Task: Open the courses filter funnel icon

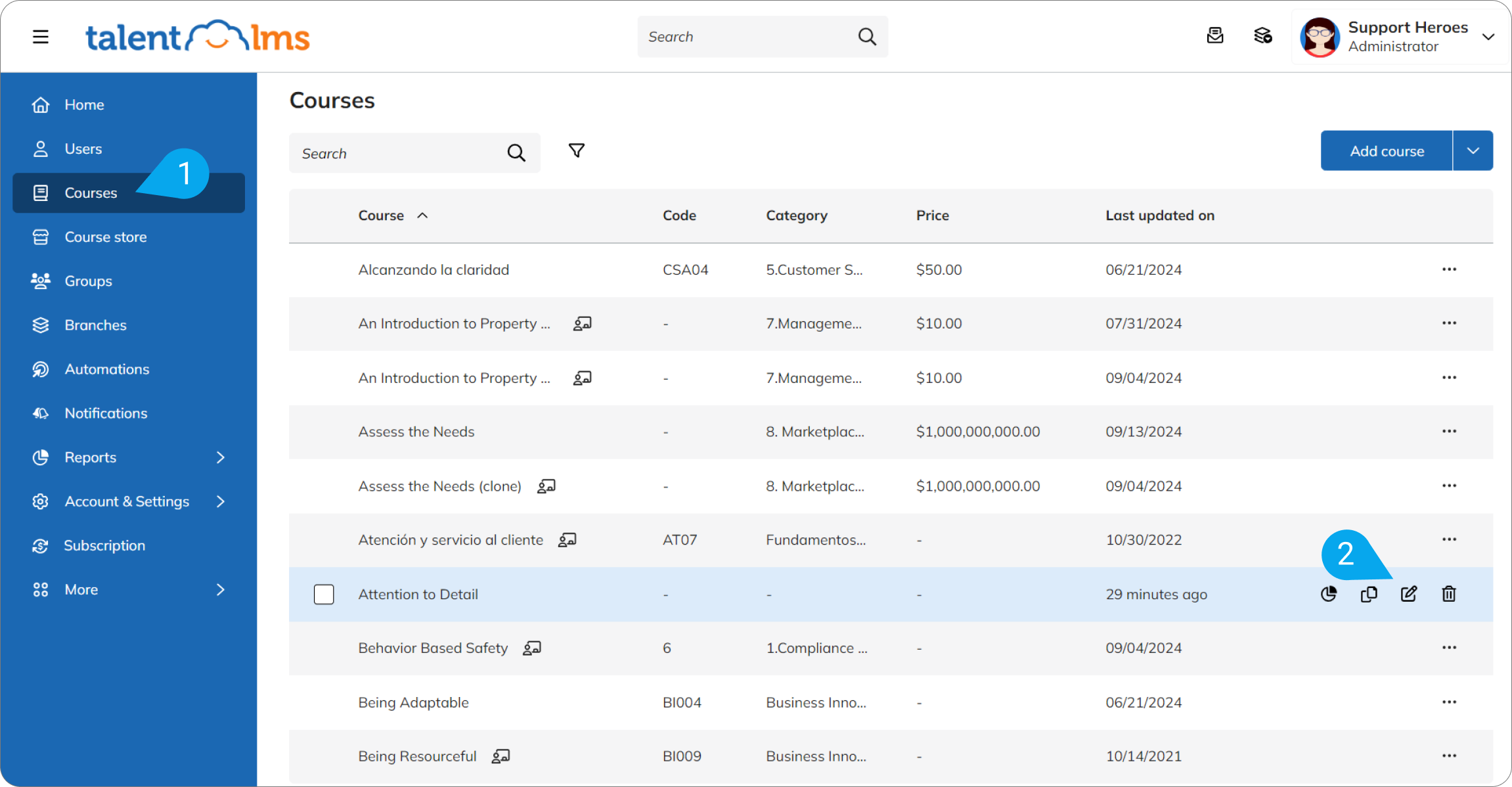Action: tap(576, 151)
